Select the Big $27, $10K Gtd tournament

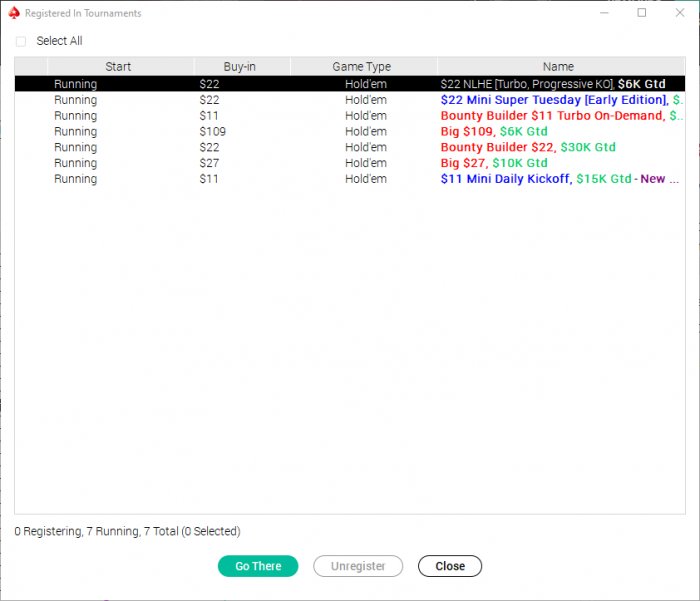click(350, 163)
